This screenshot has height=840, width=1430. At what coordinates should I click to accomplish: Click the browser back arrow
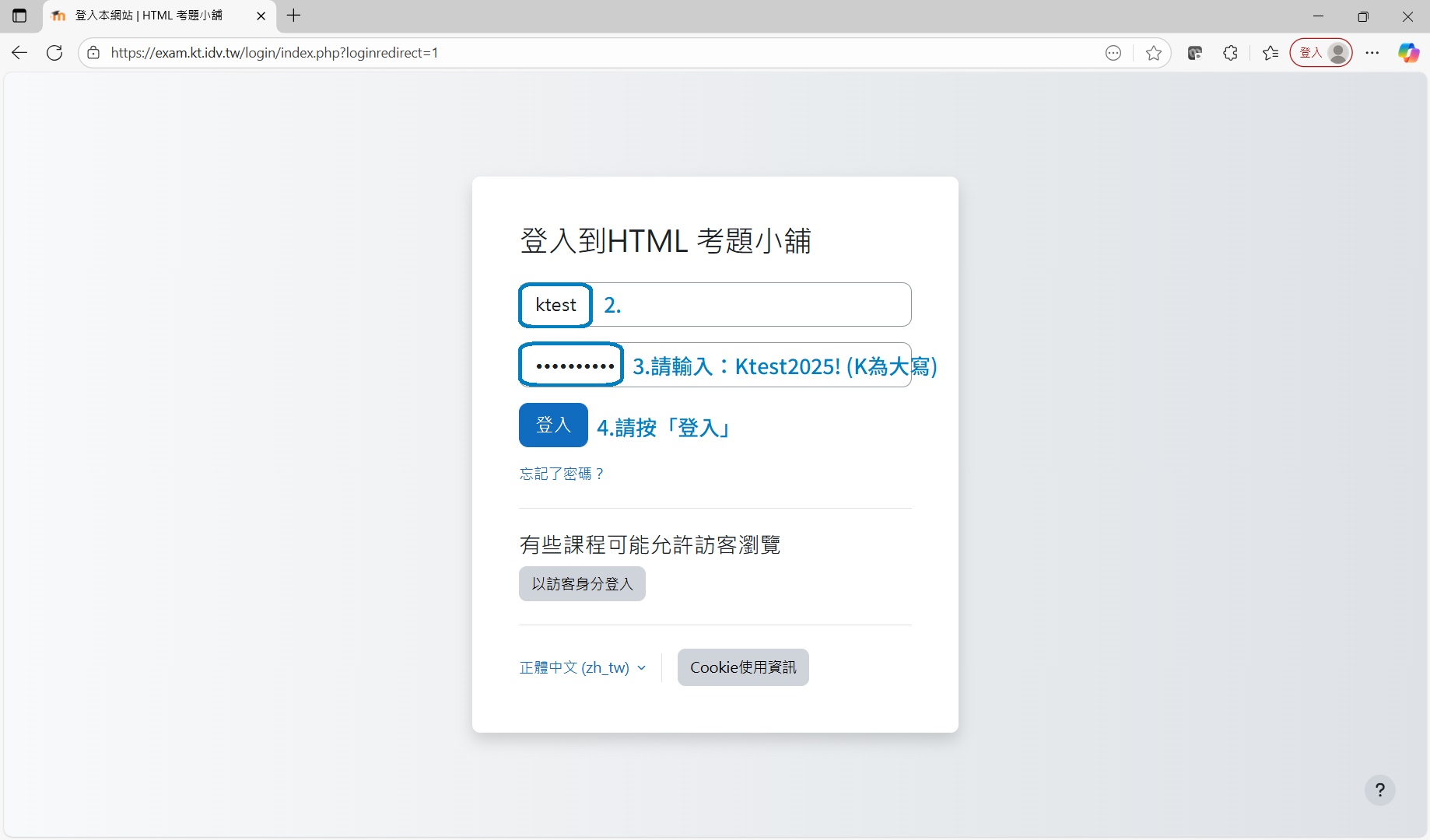coord(19,53)
